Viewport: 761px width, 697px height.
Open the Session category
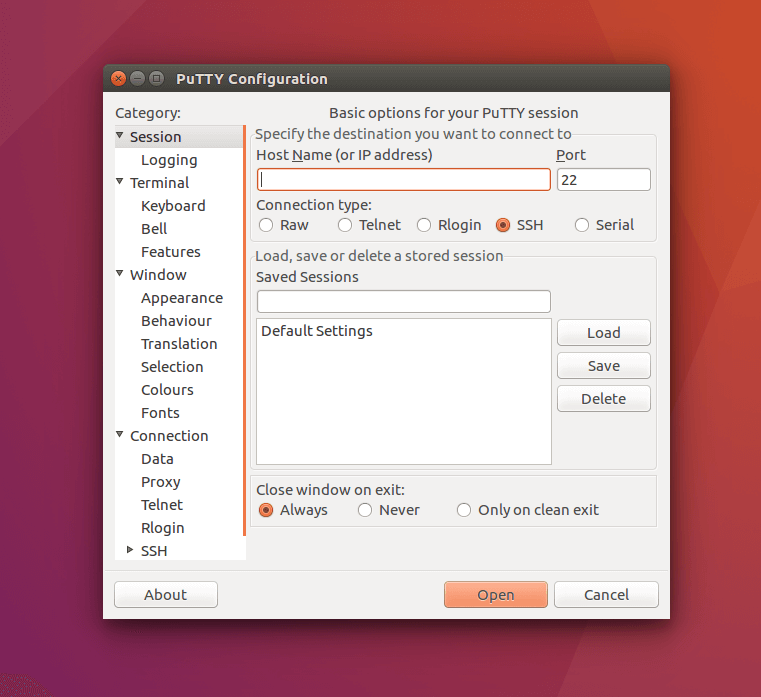155,137
